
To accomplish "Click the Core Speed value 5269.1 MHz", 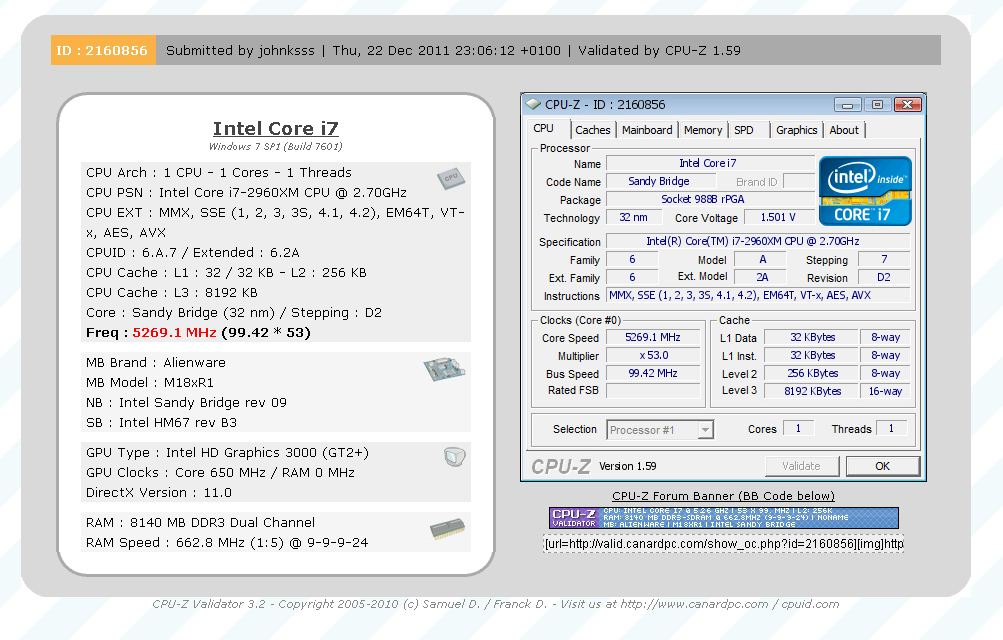I will pos(652,338).
